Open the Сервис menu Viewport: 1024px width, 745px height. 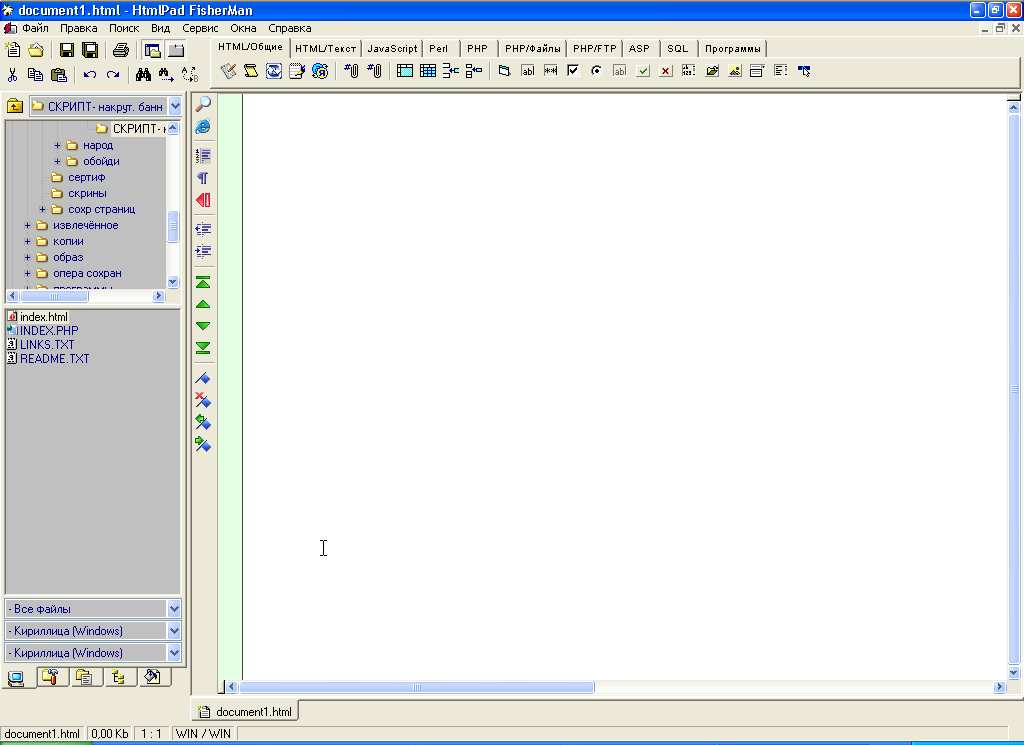200,29
